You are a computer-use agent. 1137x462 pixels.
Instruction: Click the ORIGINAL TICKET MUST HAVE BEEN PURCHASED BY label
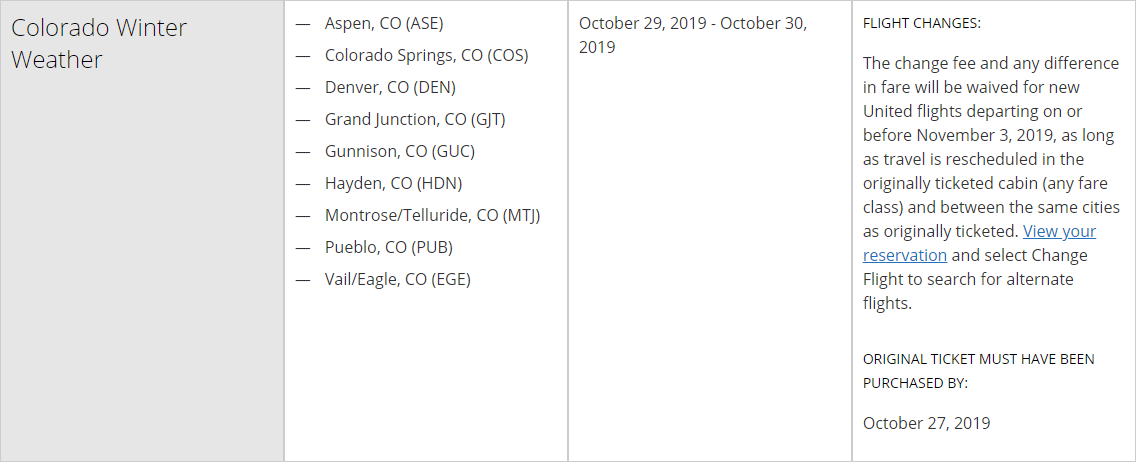[978, 370]
